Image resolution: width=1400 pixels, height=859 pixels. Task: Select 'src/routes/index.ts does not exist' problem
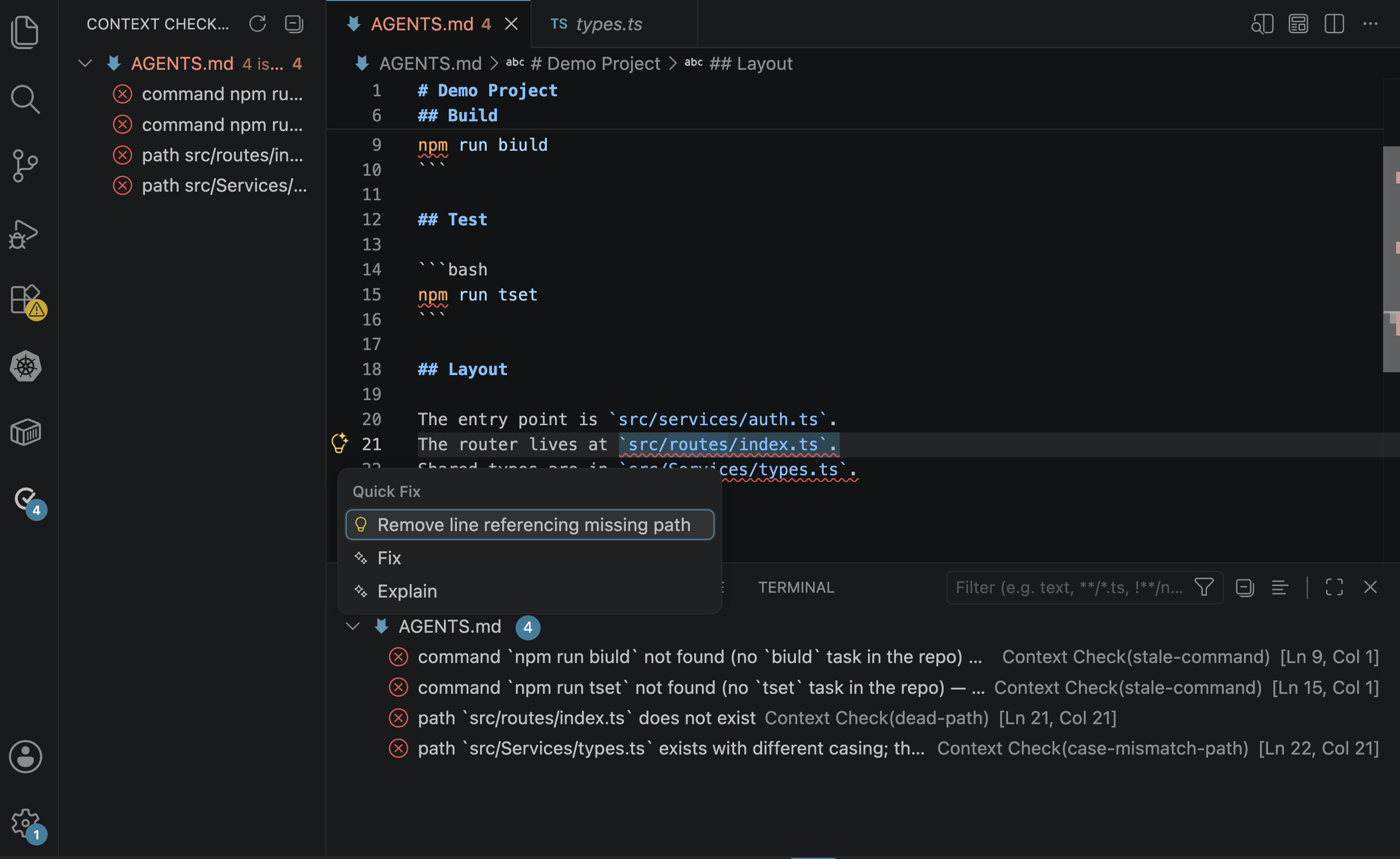coord(863,717)
